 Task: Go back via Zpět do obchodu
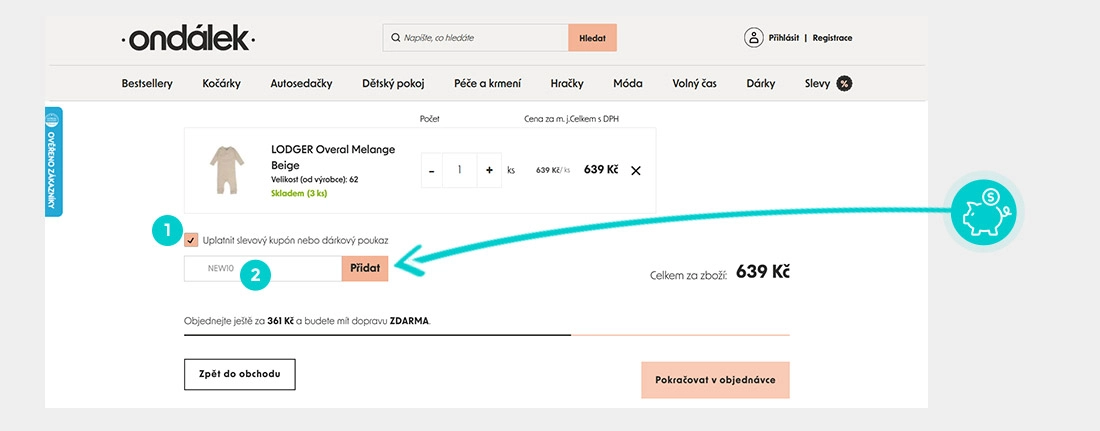pyautogui.click(x=239, y=374)
